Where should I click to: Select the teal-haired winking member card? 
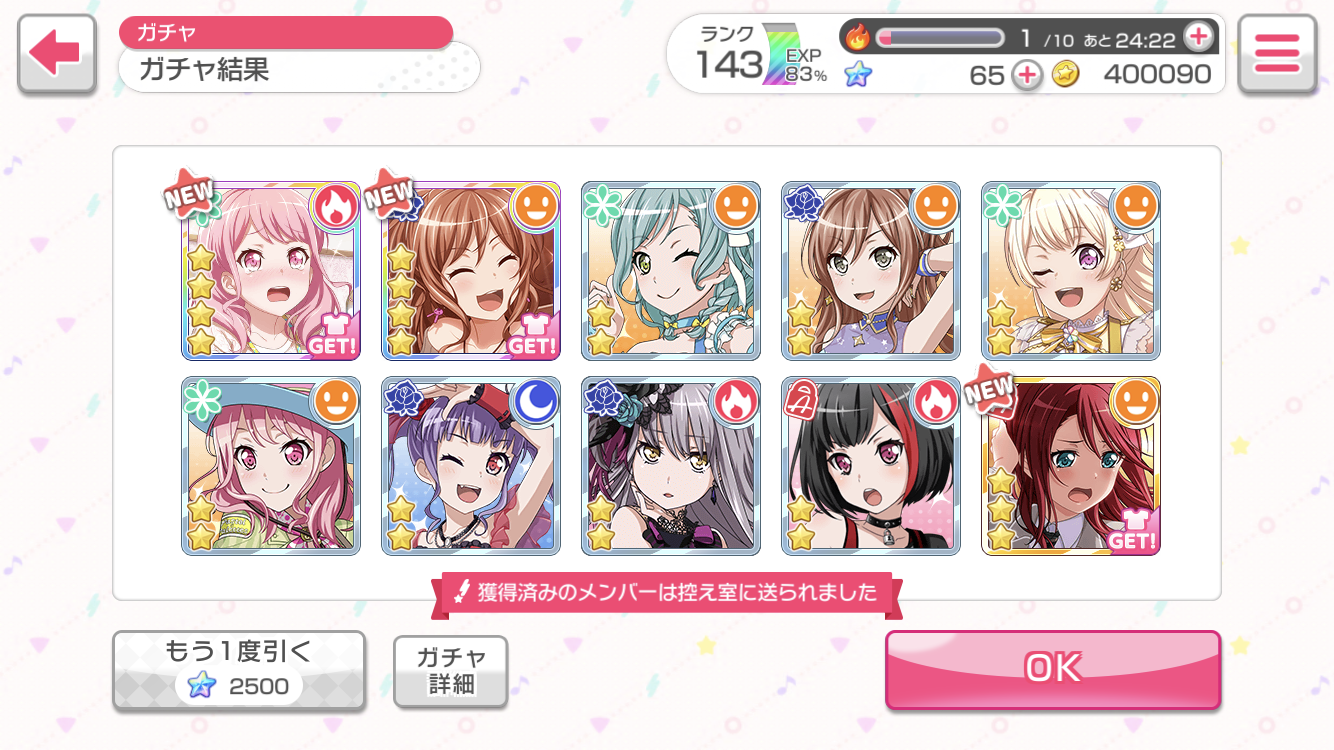coord(671,270)
